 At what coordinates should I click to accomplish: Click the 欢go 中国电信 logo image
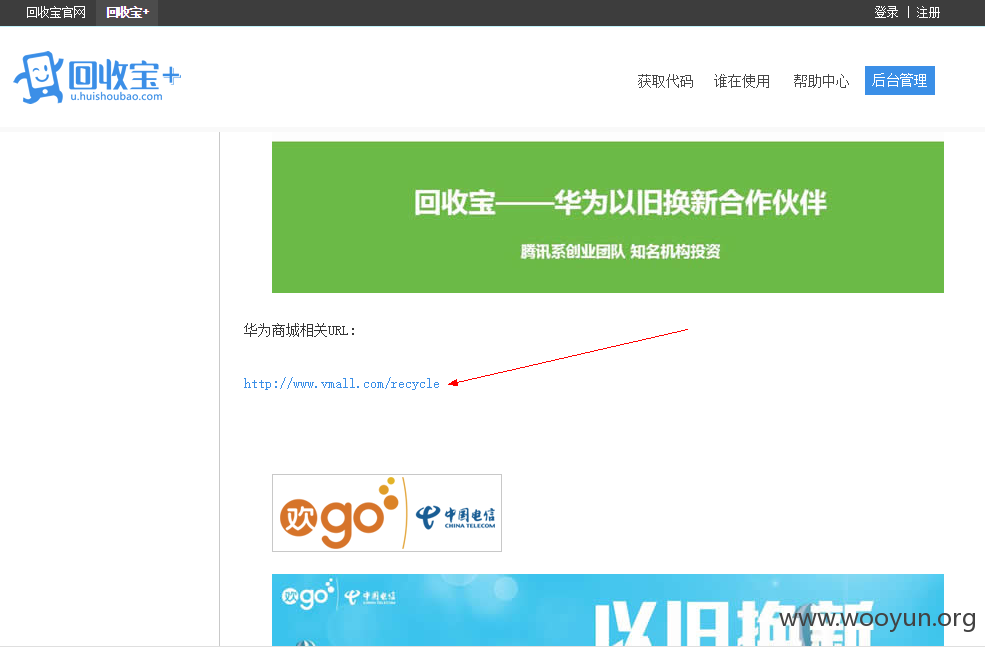point(387,513)
